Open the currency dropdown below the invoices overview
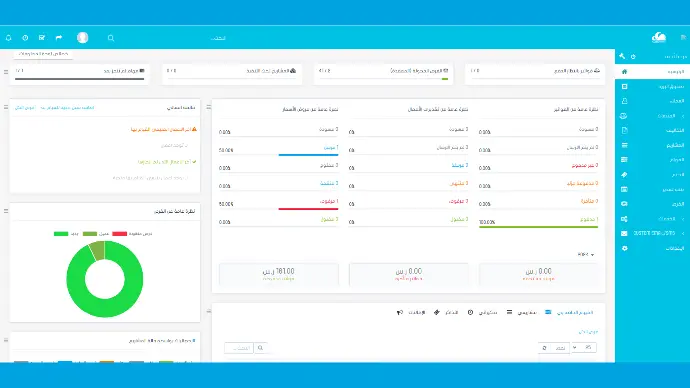 586,255
